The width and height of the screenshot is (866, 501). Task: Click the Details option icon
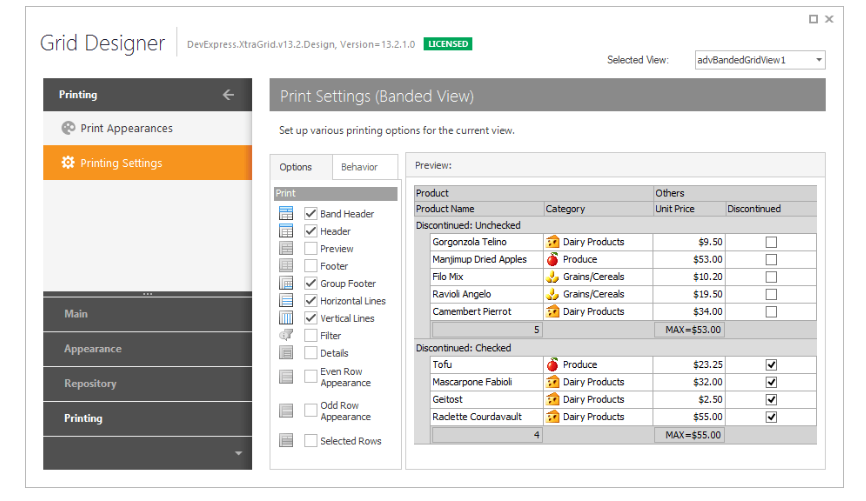point(286,352)
